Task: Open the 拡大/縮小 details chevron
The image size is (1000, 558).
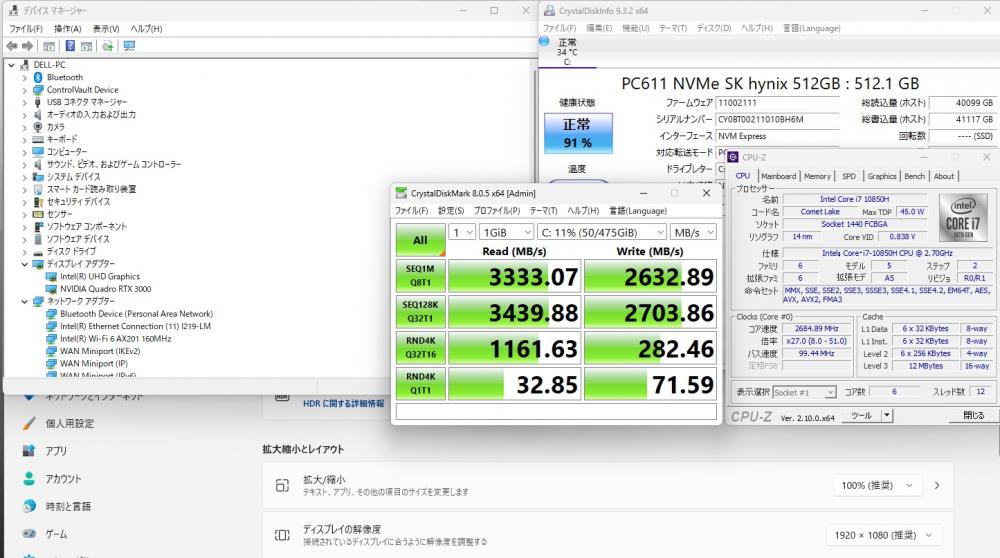Action: point(937,485)
